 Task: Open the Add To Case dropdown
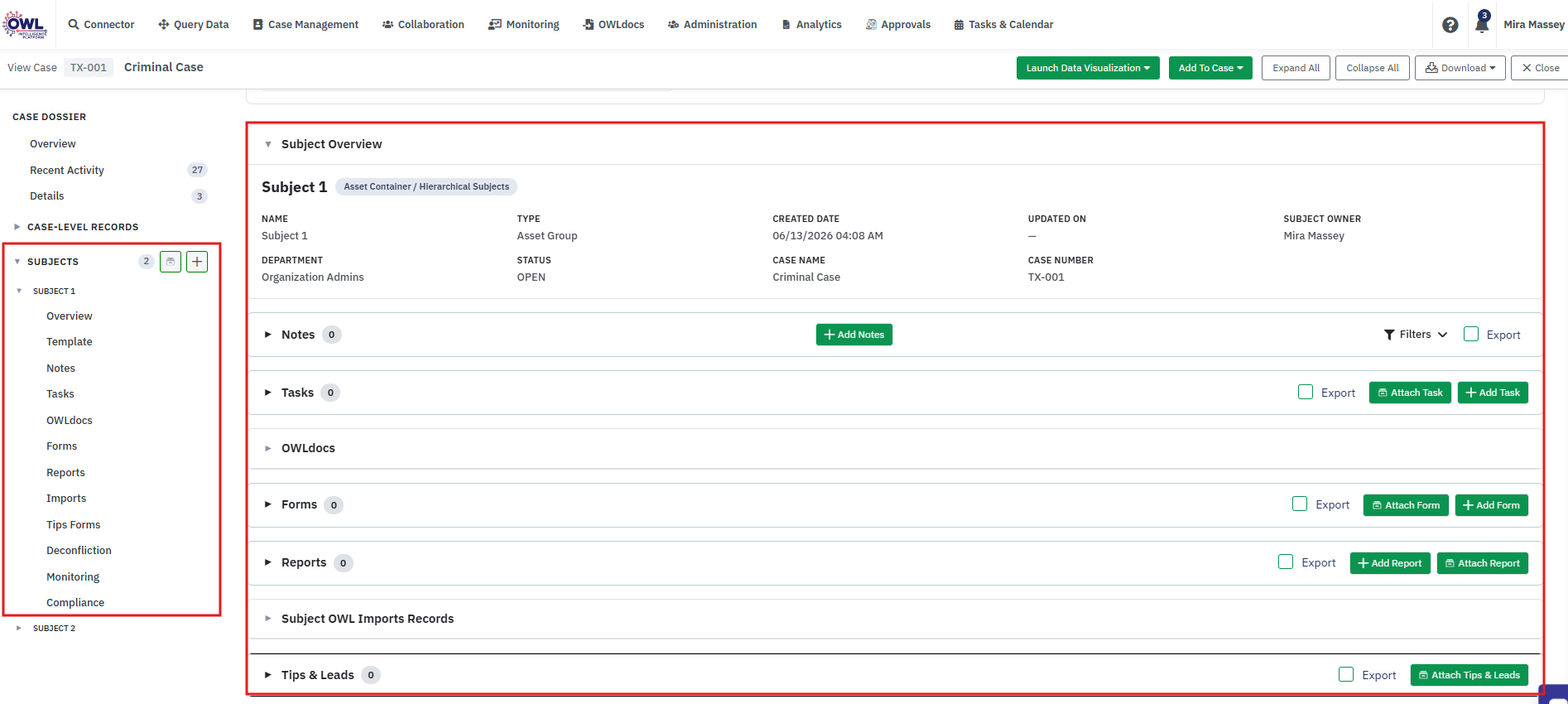[x=1210, y=68]
